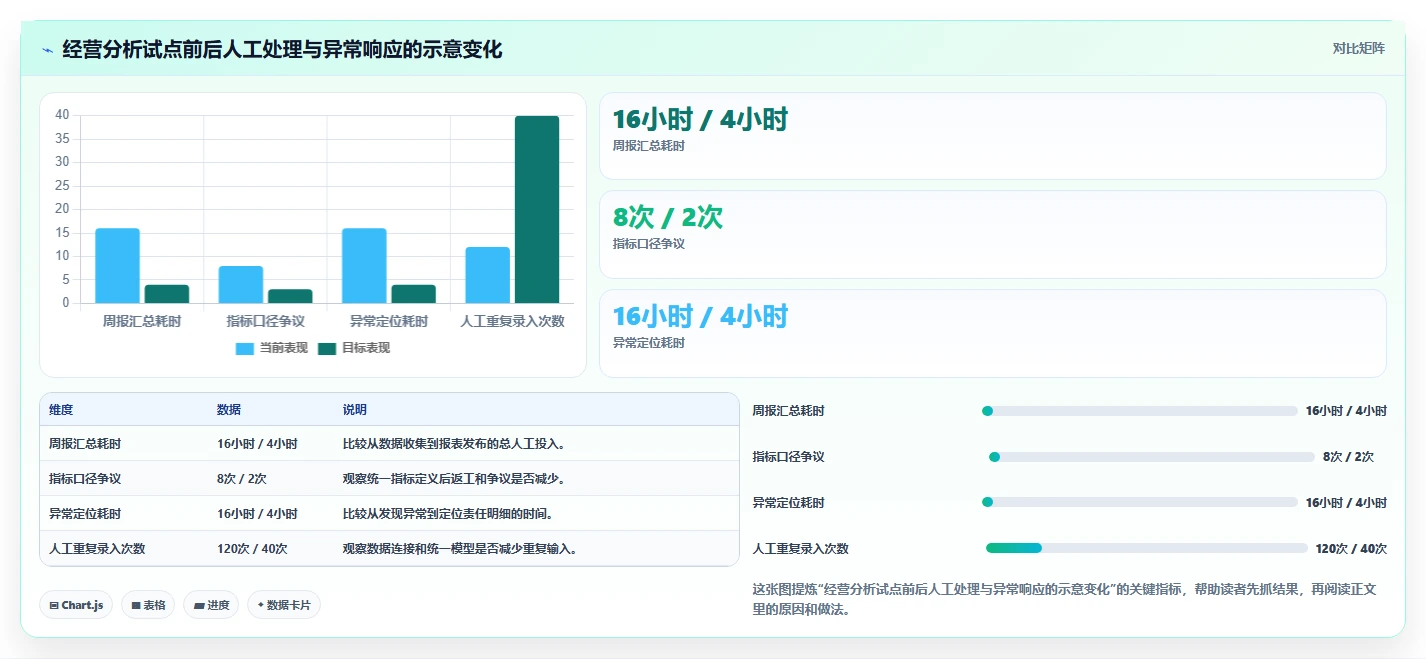Viewport: 1426px width, 659px height.
Task: Click the 异常定位耗时 axis label in chart
Action: click(389, 322)
